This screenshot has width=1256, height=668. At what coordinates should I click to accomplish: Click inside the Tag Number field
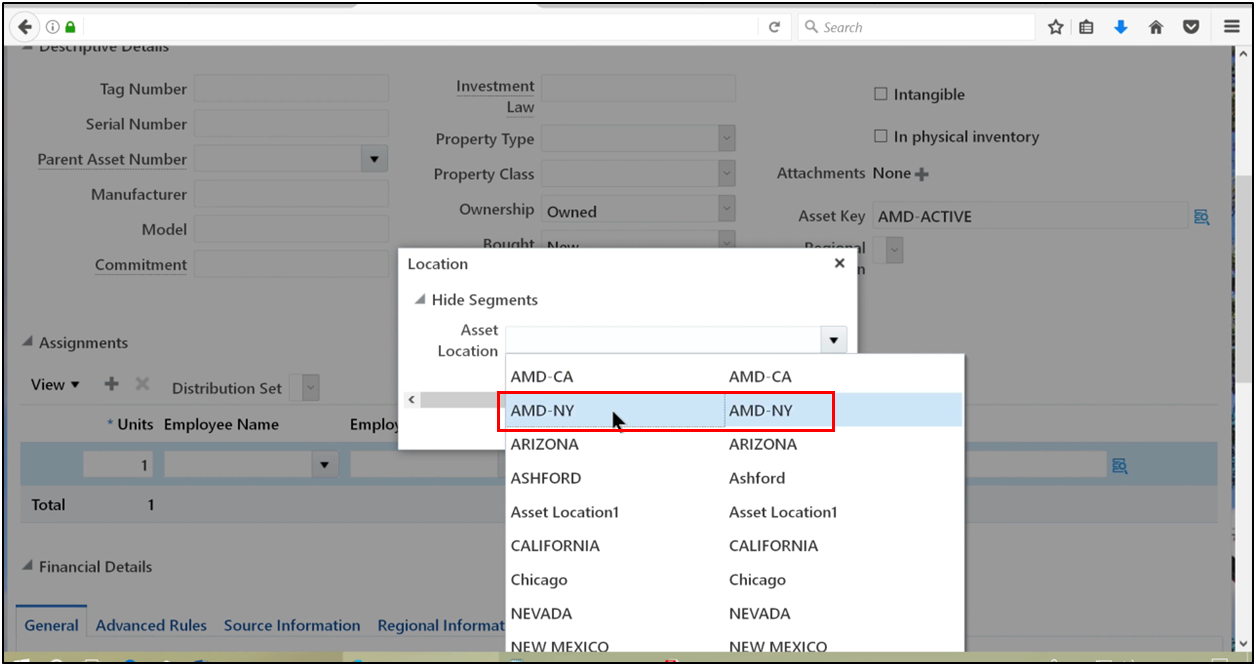tap(290, 89)
